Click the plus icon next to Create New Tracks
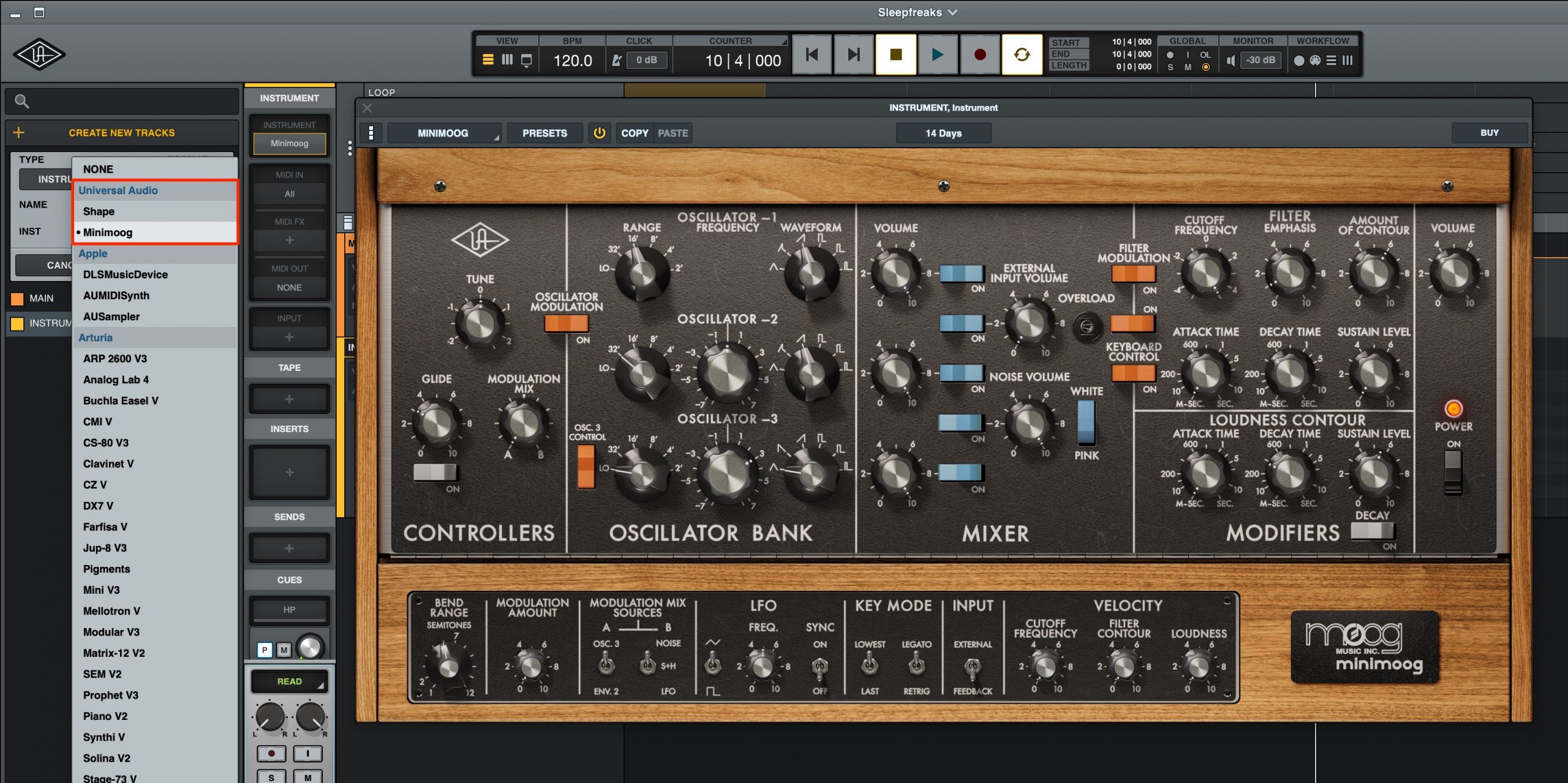 18,132
